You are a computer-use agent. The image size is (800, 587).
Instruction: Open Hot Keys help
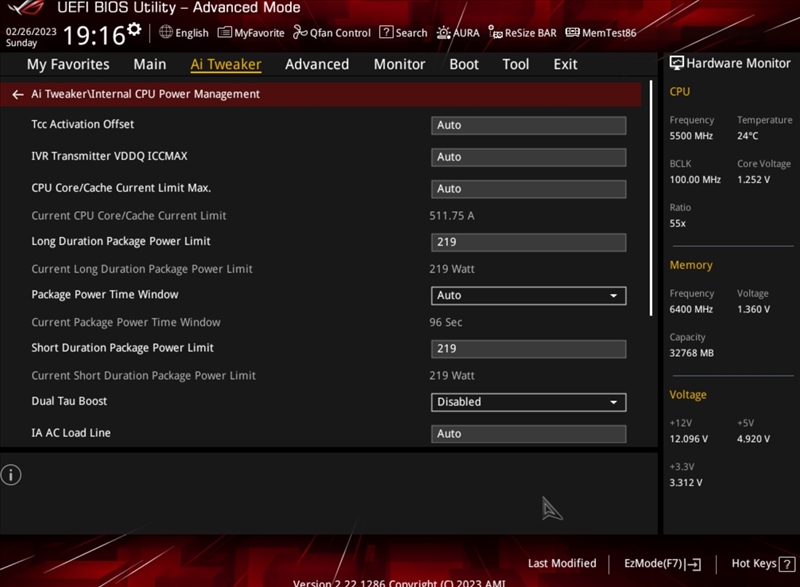click(763, 564)
